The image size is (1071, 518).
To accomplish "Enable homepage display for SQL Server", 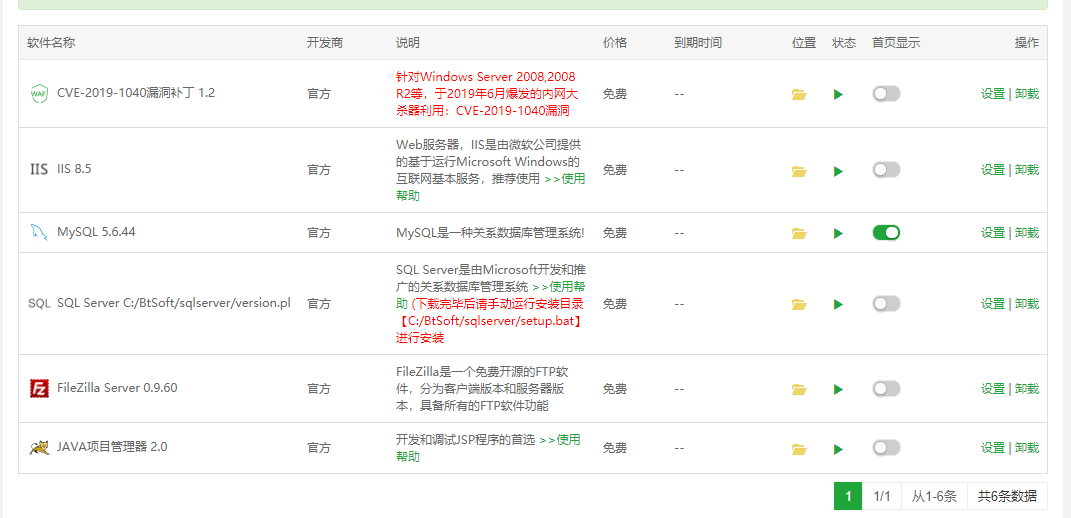I will 886,303.
